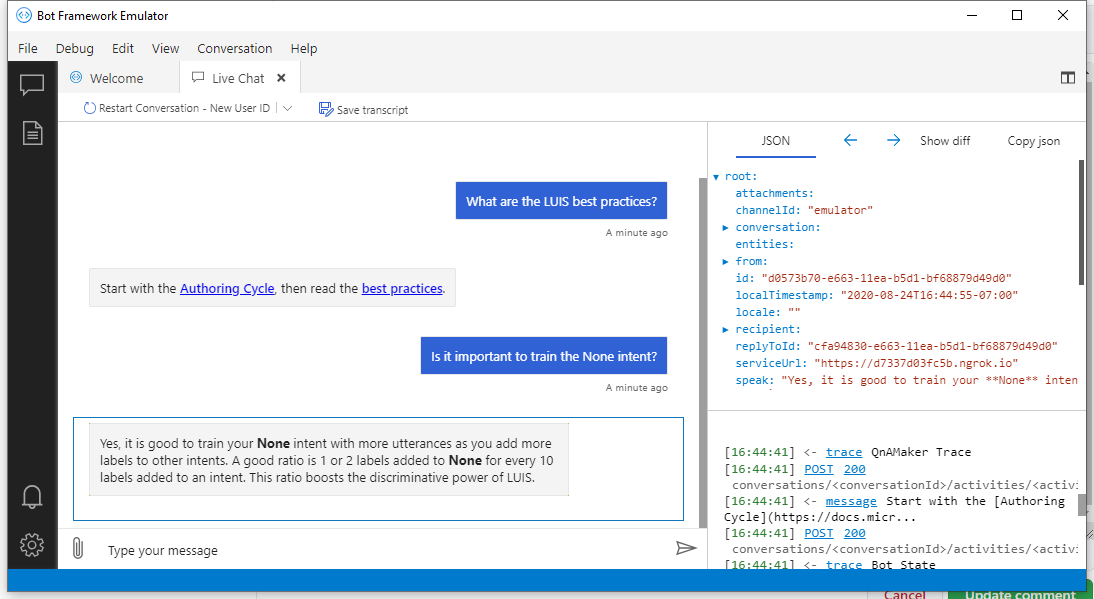The width and height of the screenshot is (1094, 599).
Task: Select the 'What are the LUIS best practices?' message
Action: point(562,202)
